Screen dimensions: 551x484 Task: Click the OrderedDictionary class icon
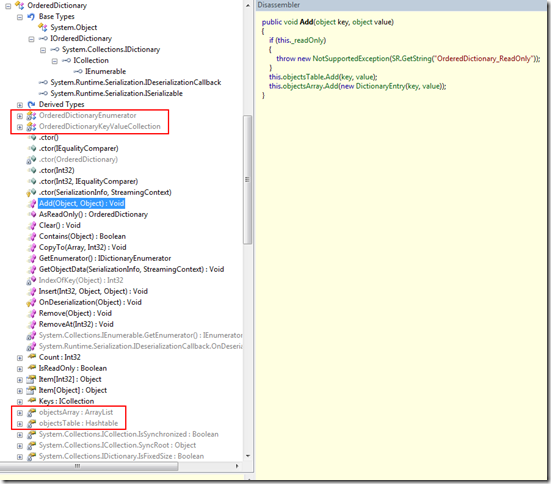19,6
